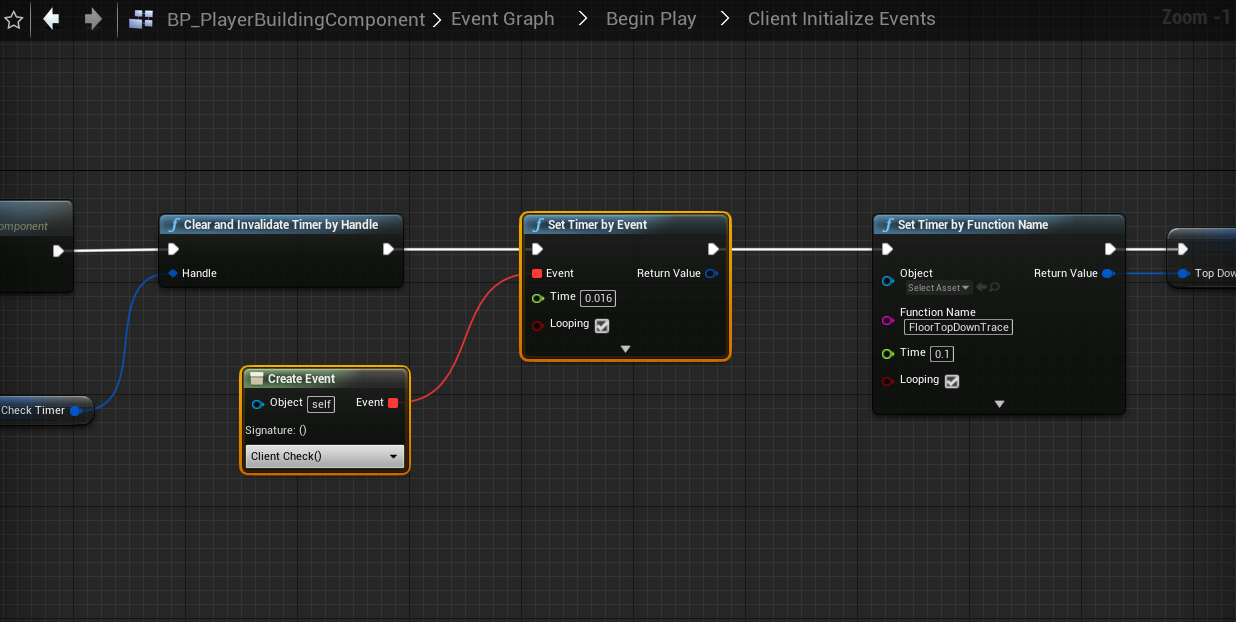The width and height of the screenshot is (1236, 622).
Task: Open the Client Check() signature dropdown
Action: [325, 457]
